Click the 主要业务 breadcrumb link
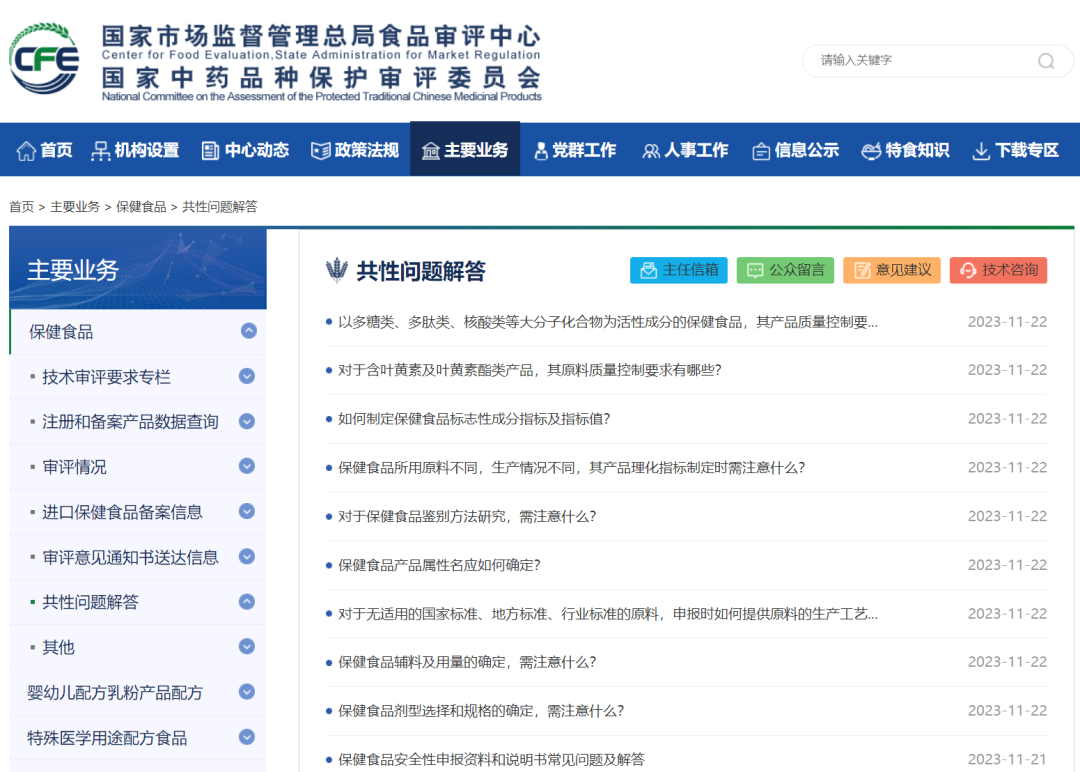 tap(75, 207)
